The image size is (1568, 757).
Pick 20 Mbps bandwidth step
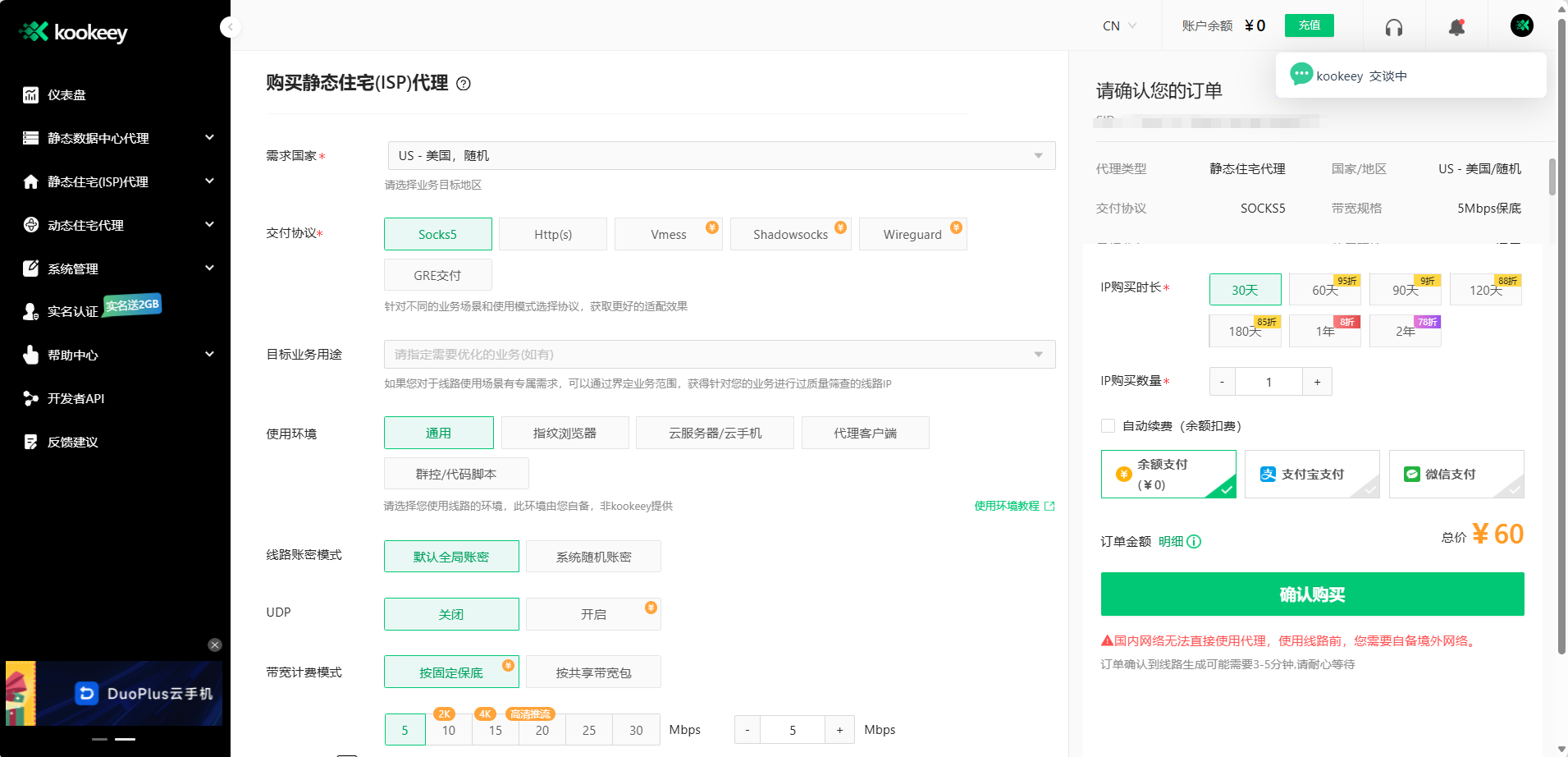(542, 730)
